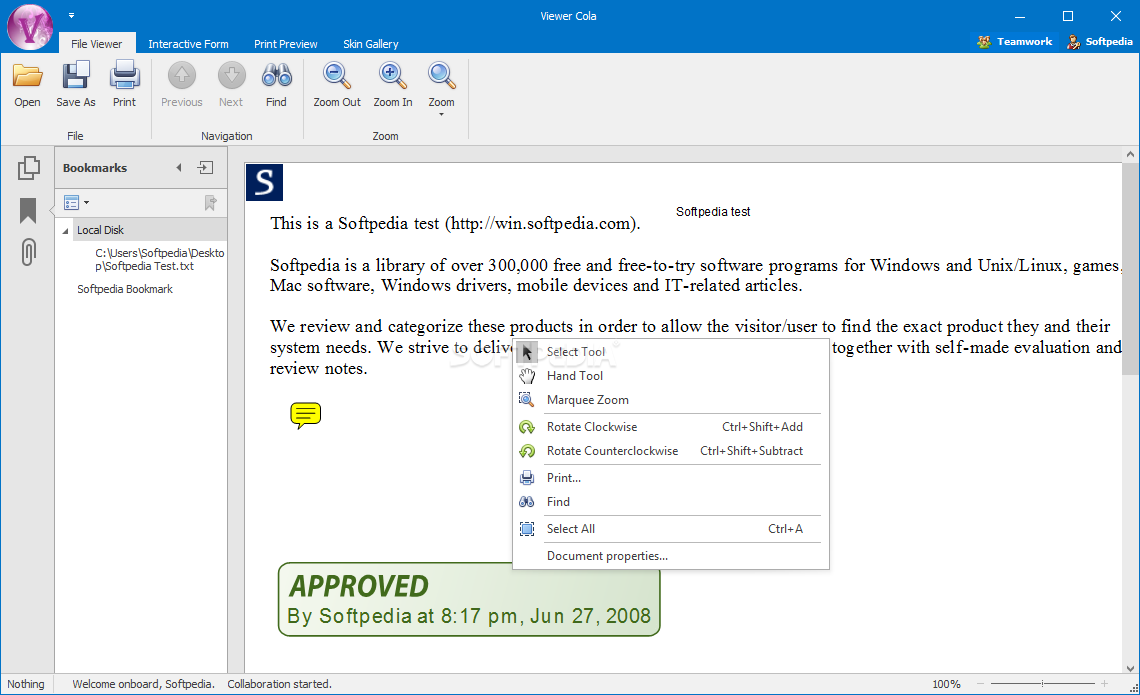Choose Marquee Zoom from context menu
This screenshot has width=1140, height=695.
[x=670, y=400]
